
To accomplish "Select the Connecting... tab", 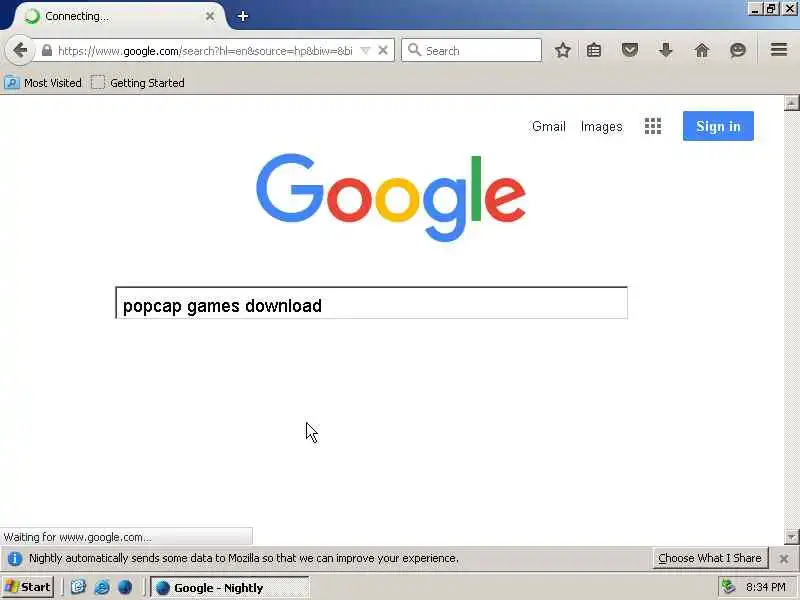I will coord(119,16).
